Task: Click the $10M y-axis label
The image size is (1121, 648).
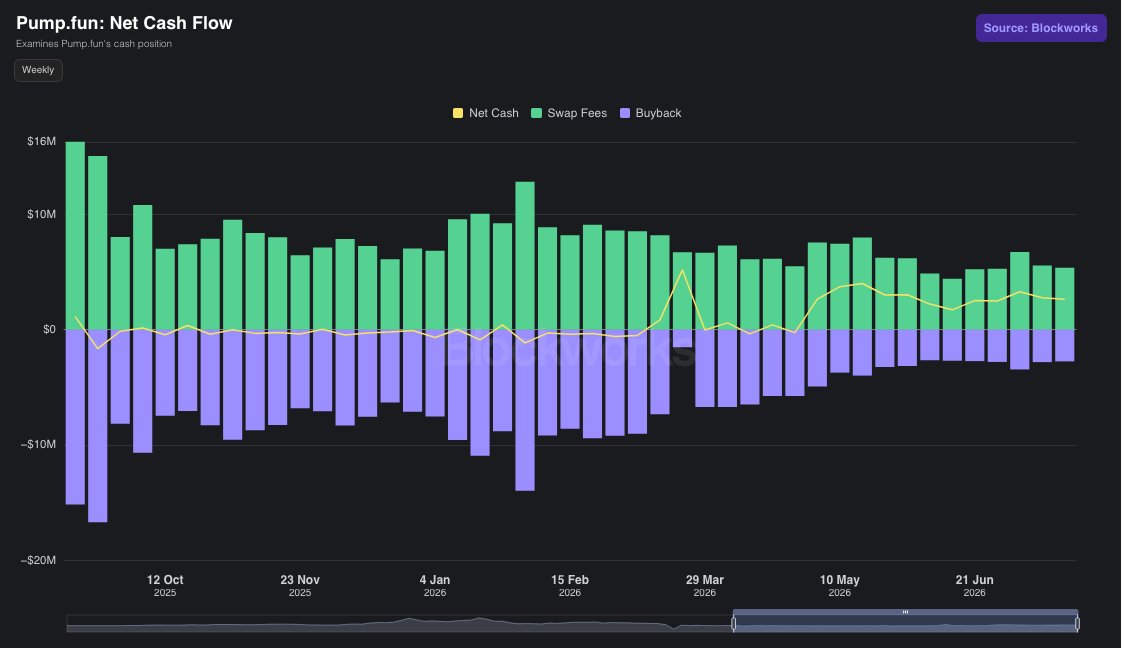Action: [41, 215]
